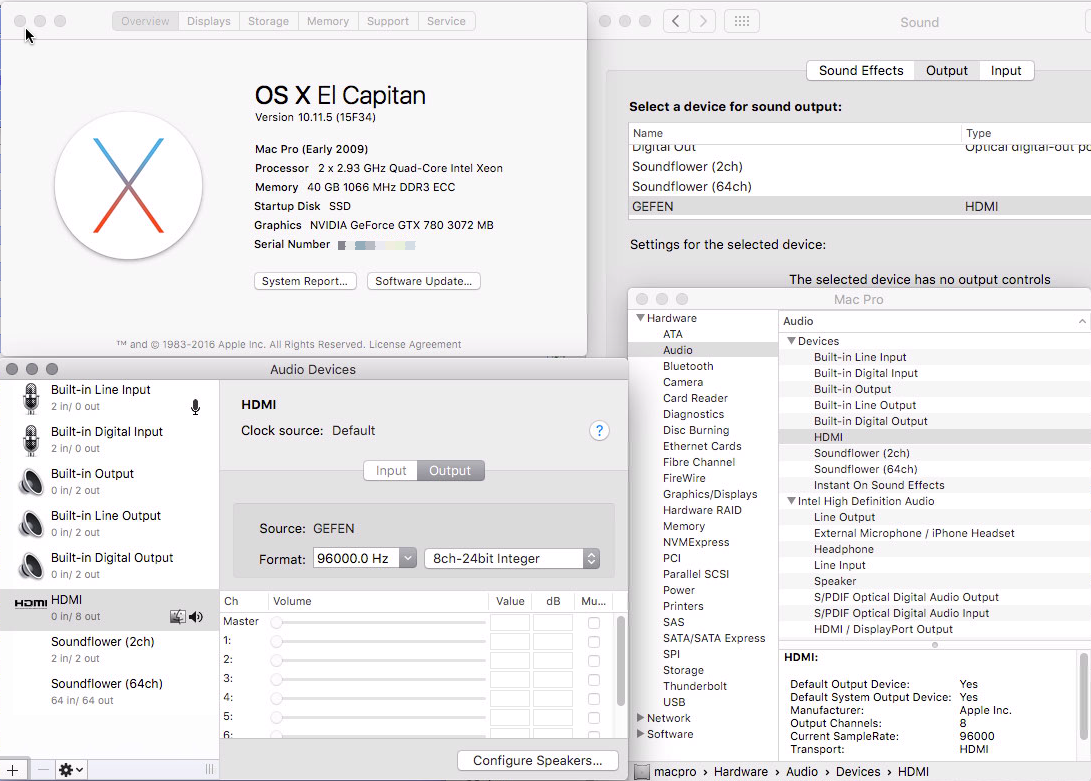Expand the Software section in Mac Pro sidebar
Screen dimensions: 1091x781
coord(640,734)
